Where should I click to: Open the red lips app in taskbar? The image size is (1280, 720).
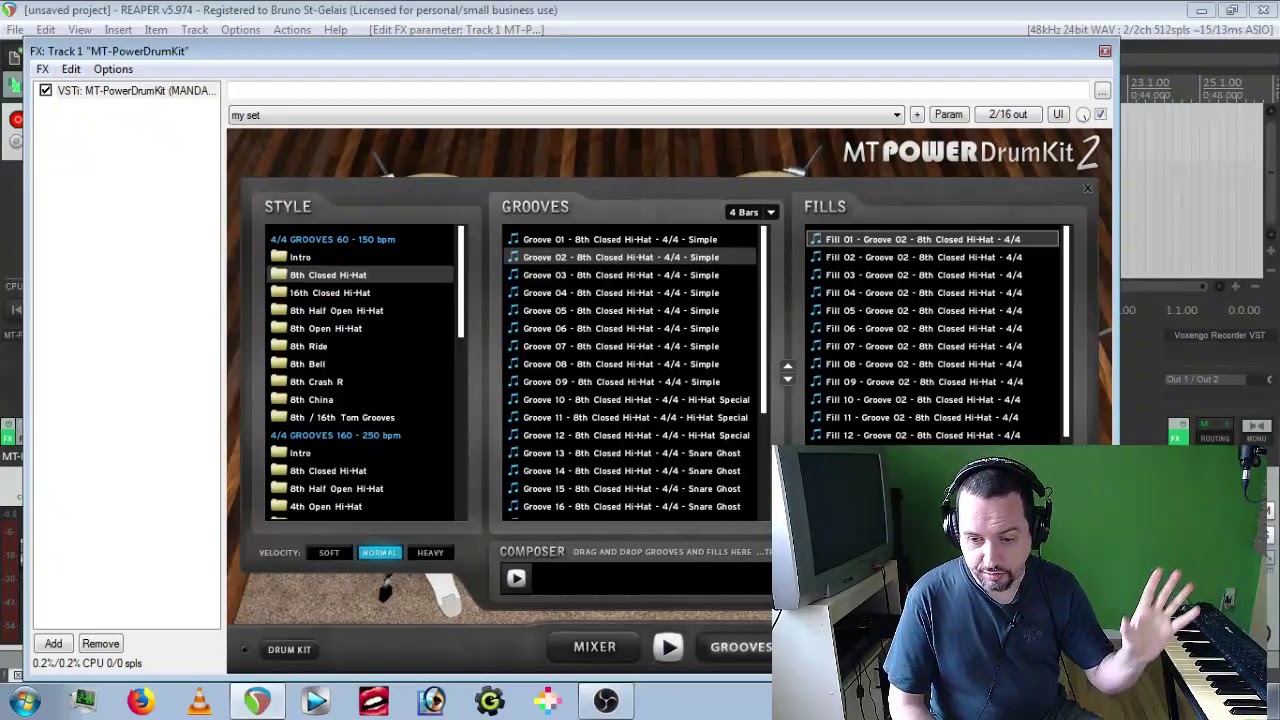click(374, 701)
